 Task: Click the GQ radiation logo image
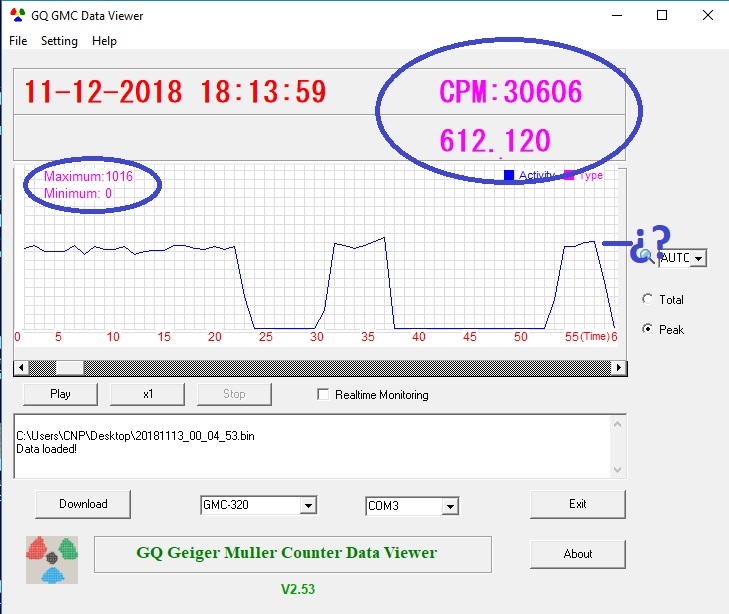pos(52,560)
